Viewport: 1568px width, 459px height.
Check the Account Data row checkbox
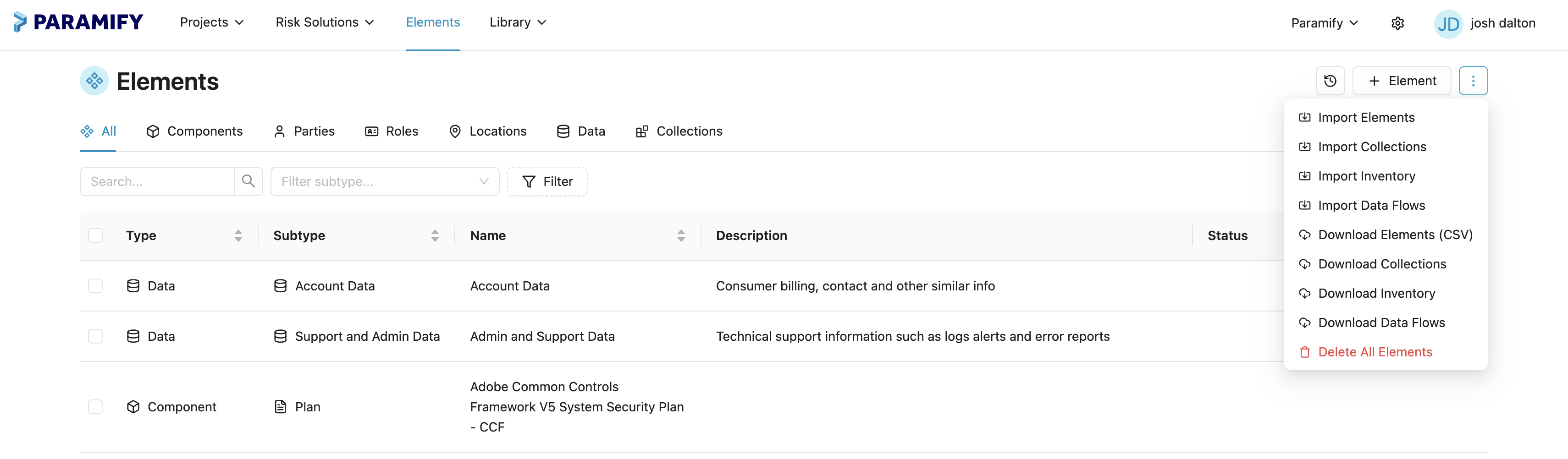(x=95, y=285)
